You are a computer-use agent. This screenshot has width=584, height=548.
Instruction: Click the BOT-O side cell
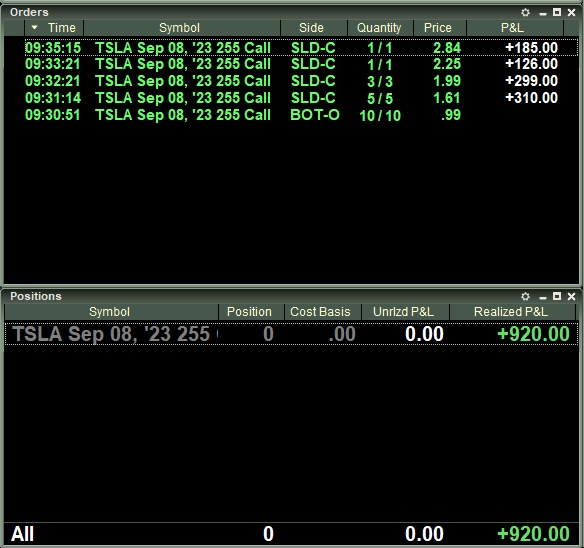[315, 115]
